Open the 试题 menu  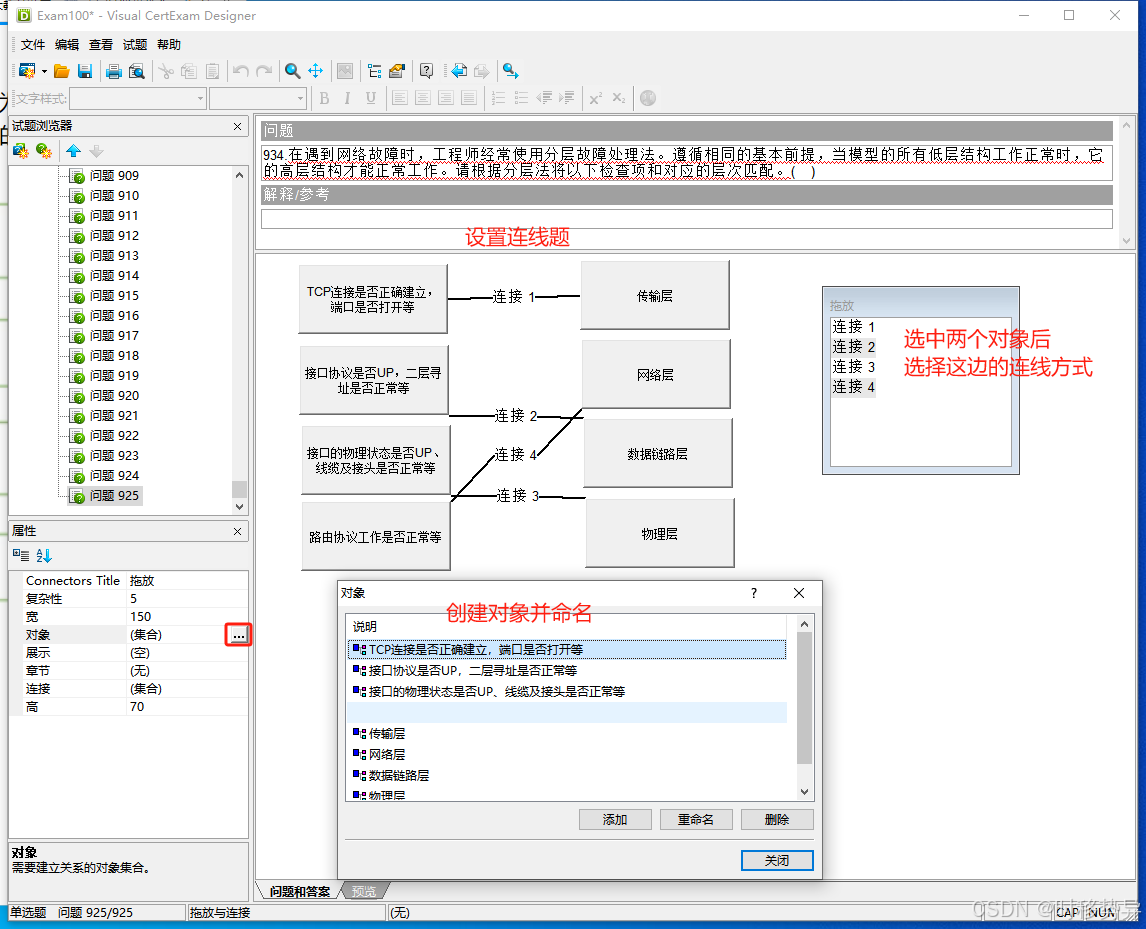(x=134, y=45)
